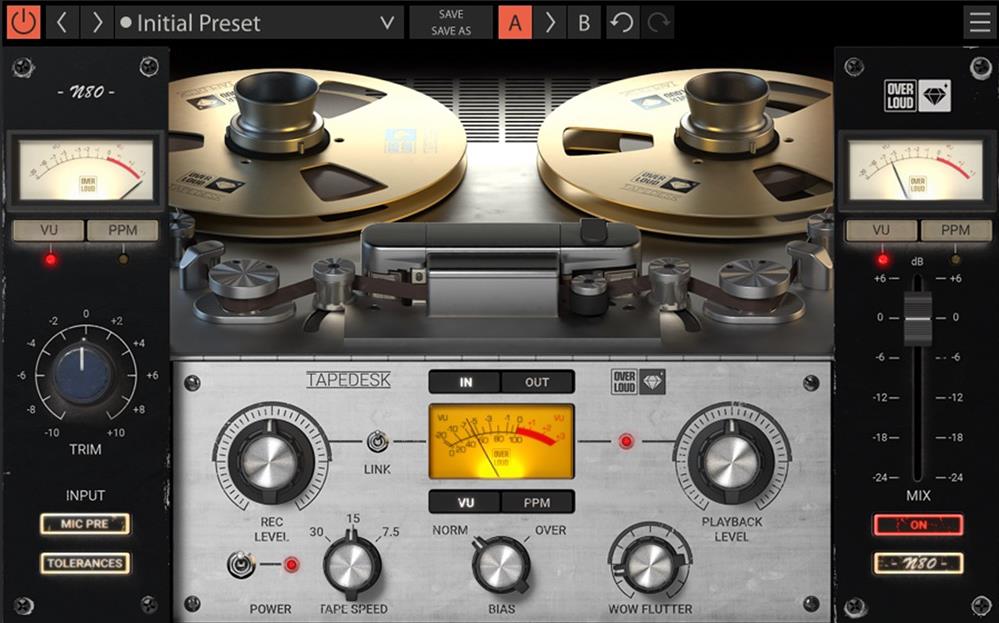999x623 pixels.
Task: Click the REC LEVEL knob
Action: [x=271, y=460]
